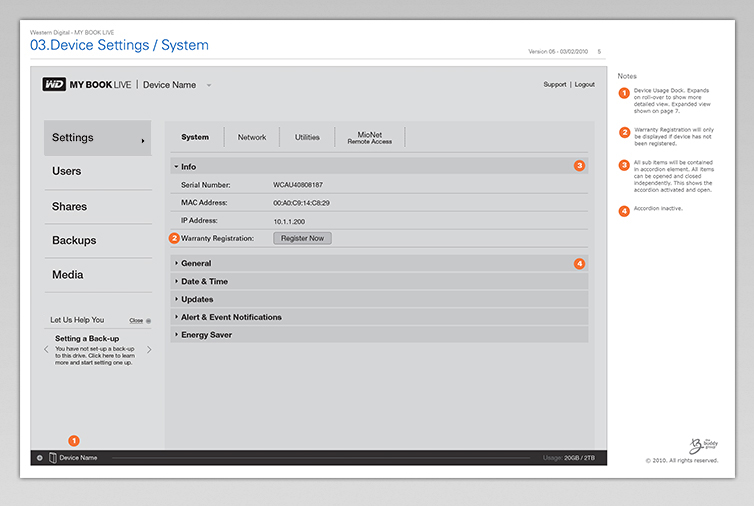Show previous help tip with left arrow
The height and width of the screenshot is (506, 754).
pos(46,349)
